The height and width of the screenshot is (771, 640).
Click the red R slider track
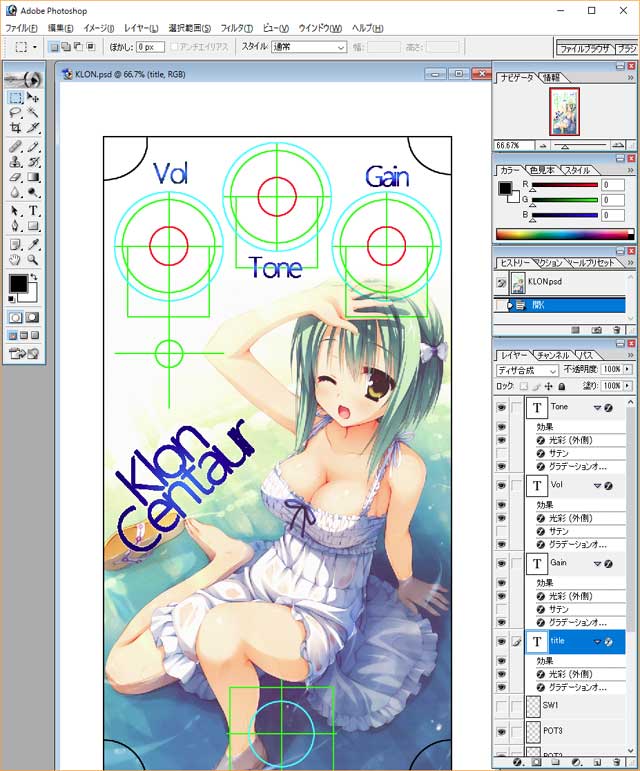[565, 185]
